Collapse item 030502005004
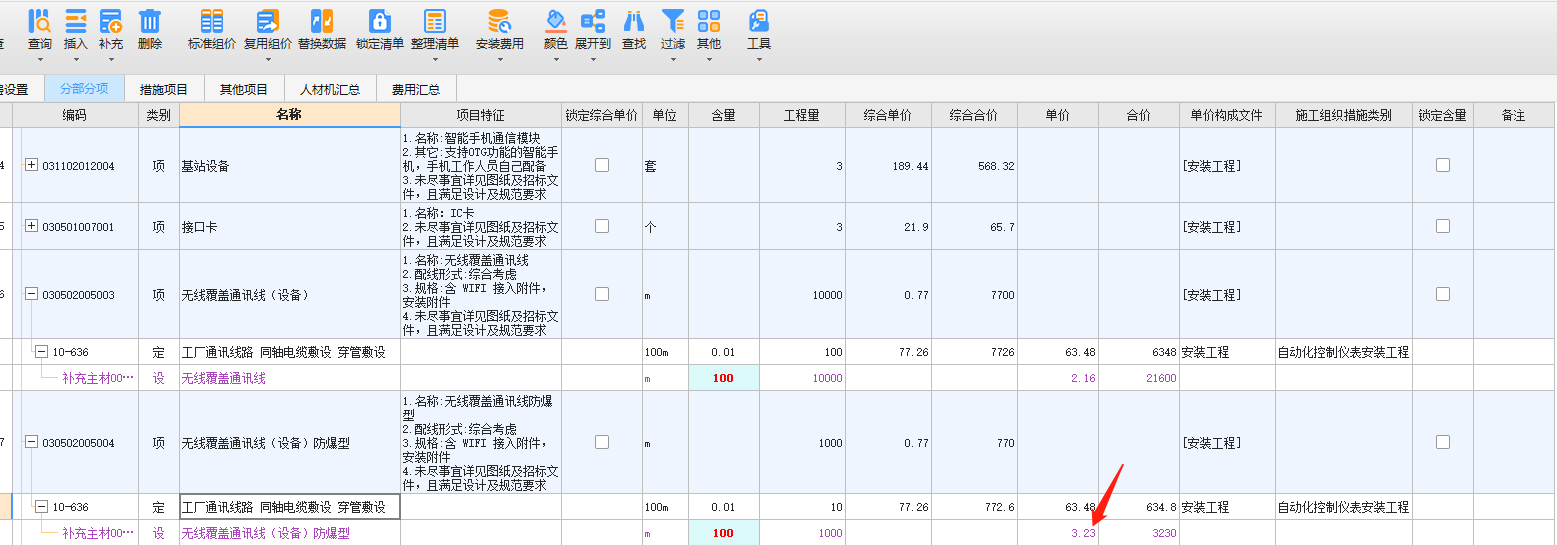Image resolution: width=1557 pixels, height=545 pixels. pos(31,442)
